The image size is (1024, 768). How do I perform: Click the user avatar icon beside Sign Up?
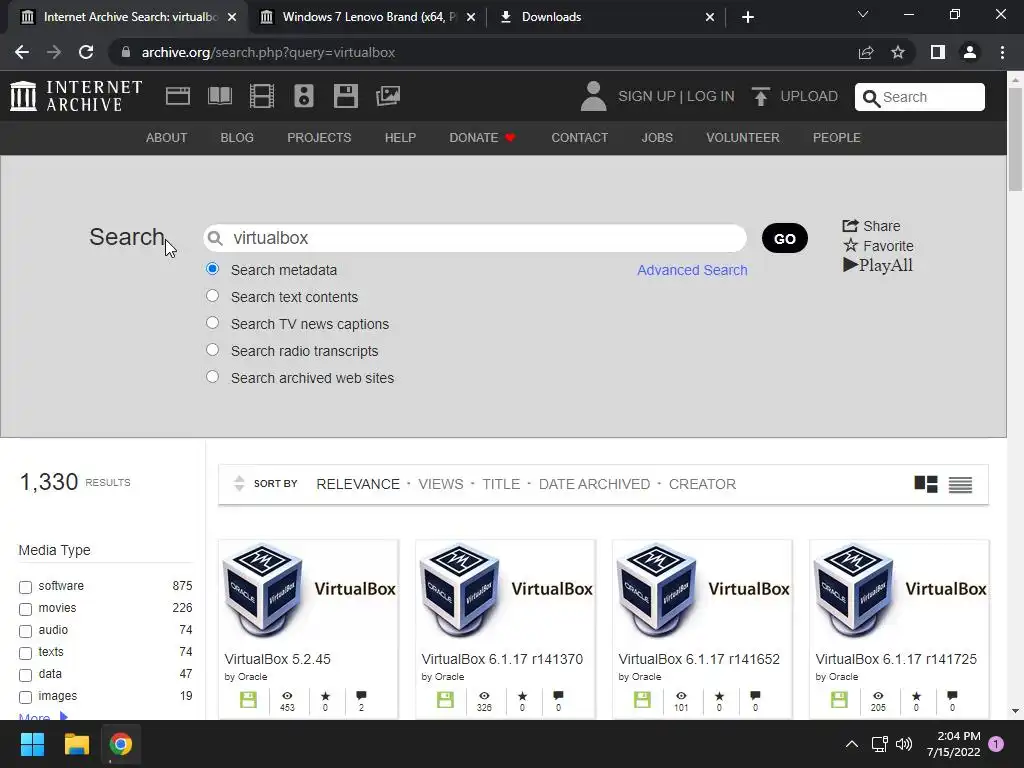click(x=593, y=96)
